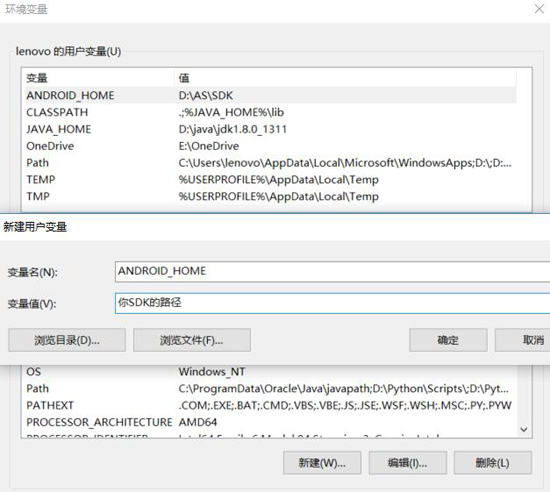This screenshot has width=550, height=492.
Task: Select the CLASSPATH variable row
Action: (269, 112)
